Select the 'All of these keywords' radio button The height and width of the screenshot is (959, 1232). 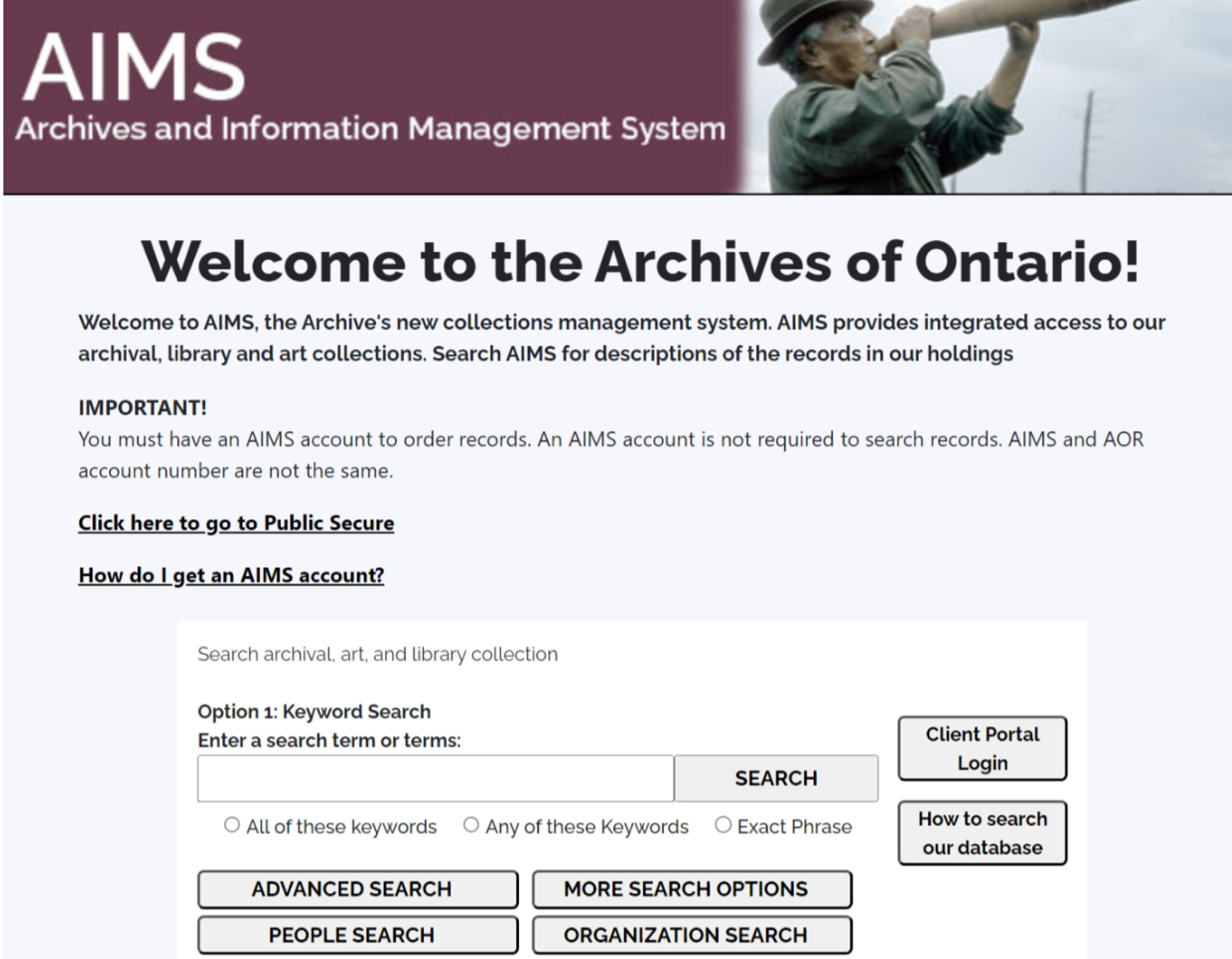pyautogui.click(x=232, y=825)
